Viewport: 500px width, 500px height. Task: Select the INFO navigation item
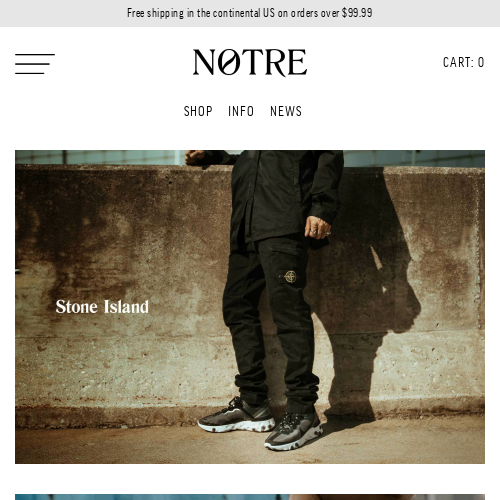pos(241,111)
